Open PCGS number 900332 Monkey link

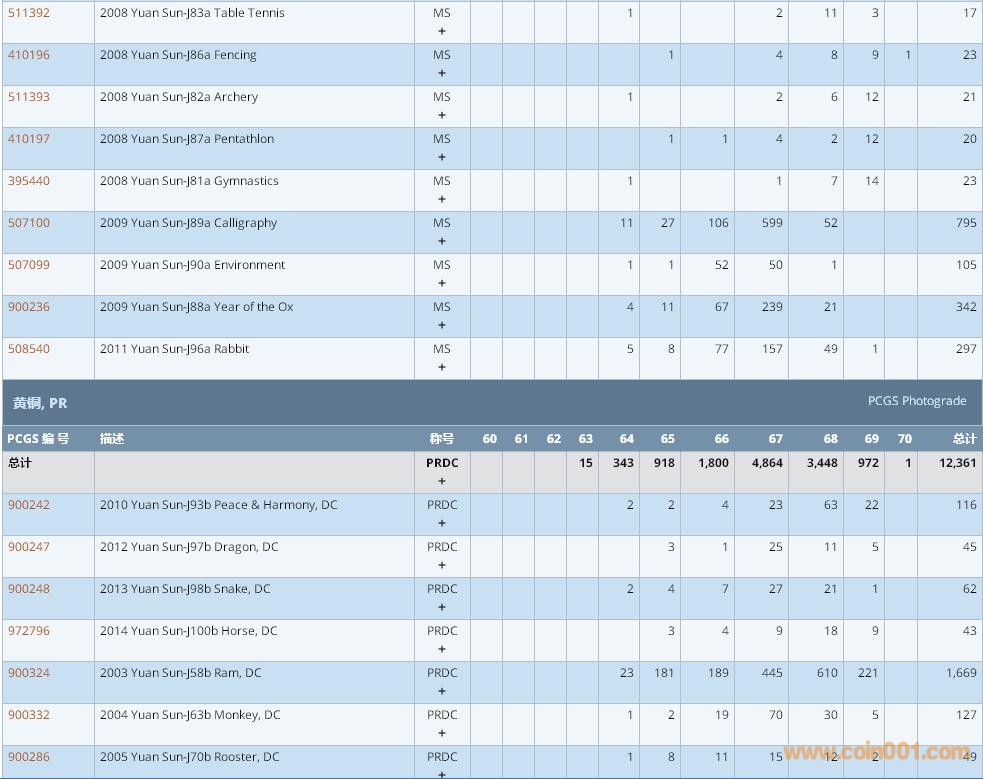[29, 715]
